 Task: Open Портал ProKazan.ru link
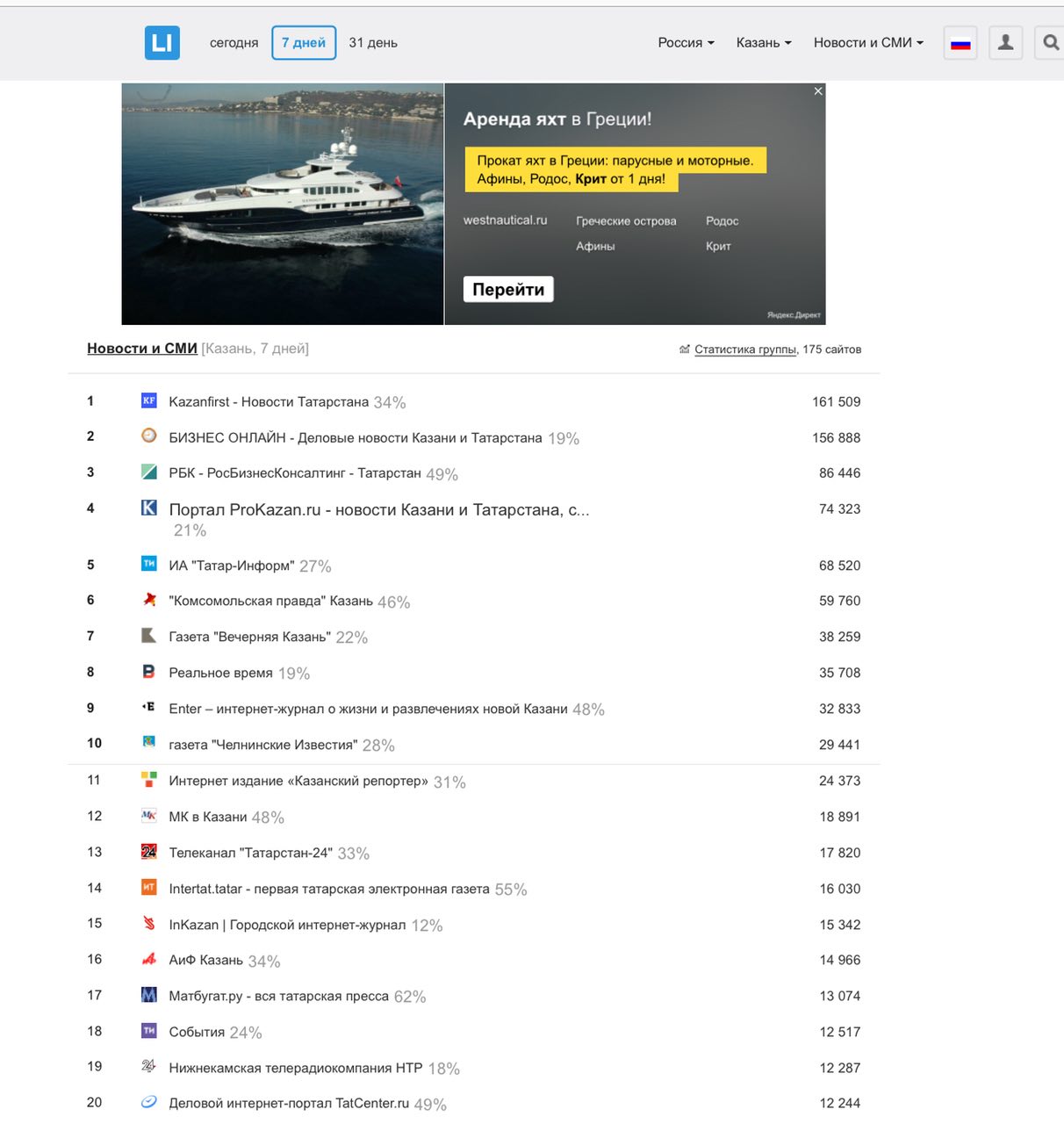[379, 509]
